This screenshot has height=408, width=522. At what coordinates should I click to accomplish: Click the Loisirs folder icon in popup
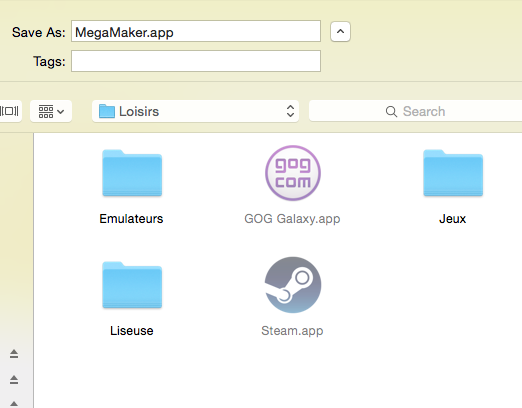click(x=107, y=111)
